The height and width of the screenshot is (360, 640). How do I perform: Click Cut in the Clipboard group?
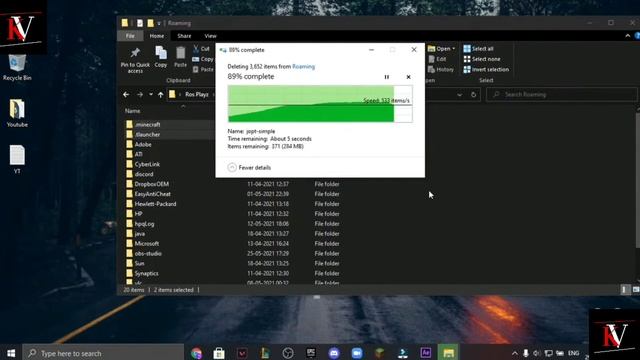[201, 49]
